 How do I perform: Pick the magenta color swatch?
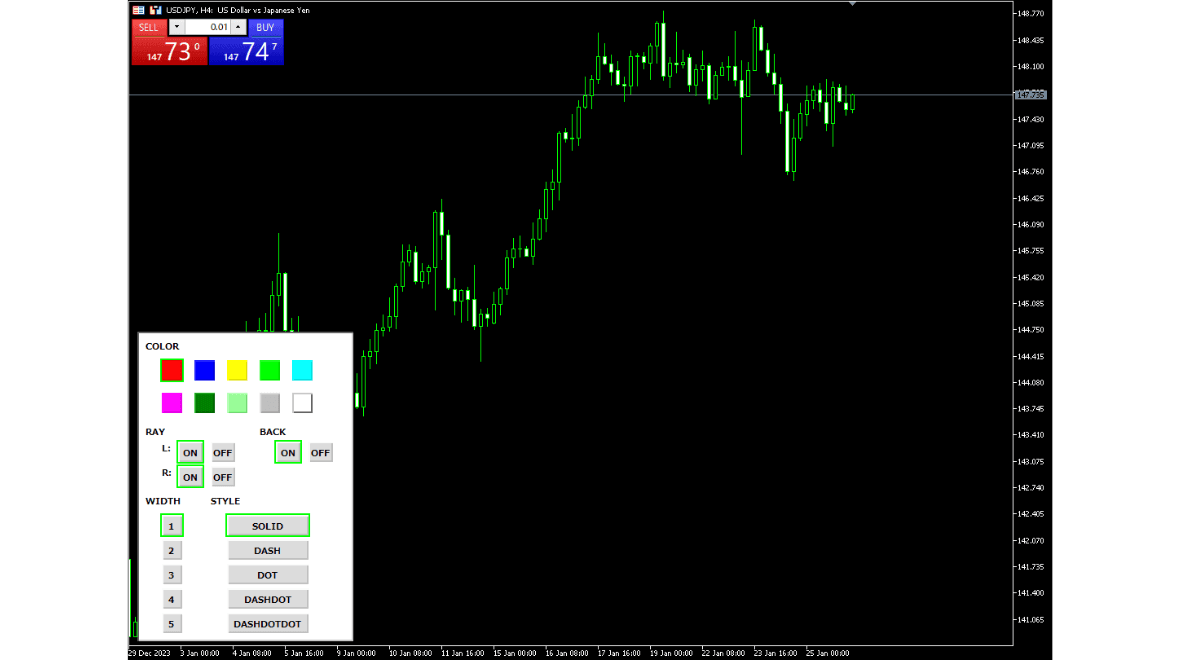(x=172, y=403)
